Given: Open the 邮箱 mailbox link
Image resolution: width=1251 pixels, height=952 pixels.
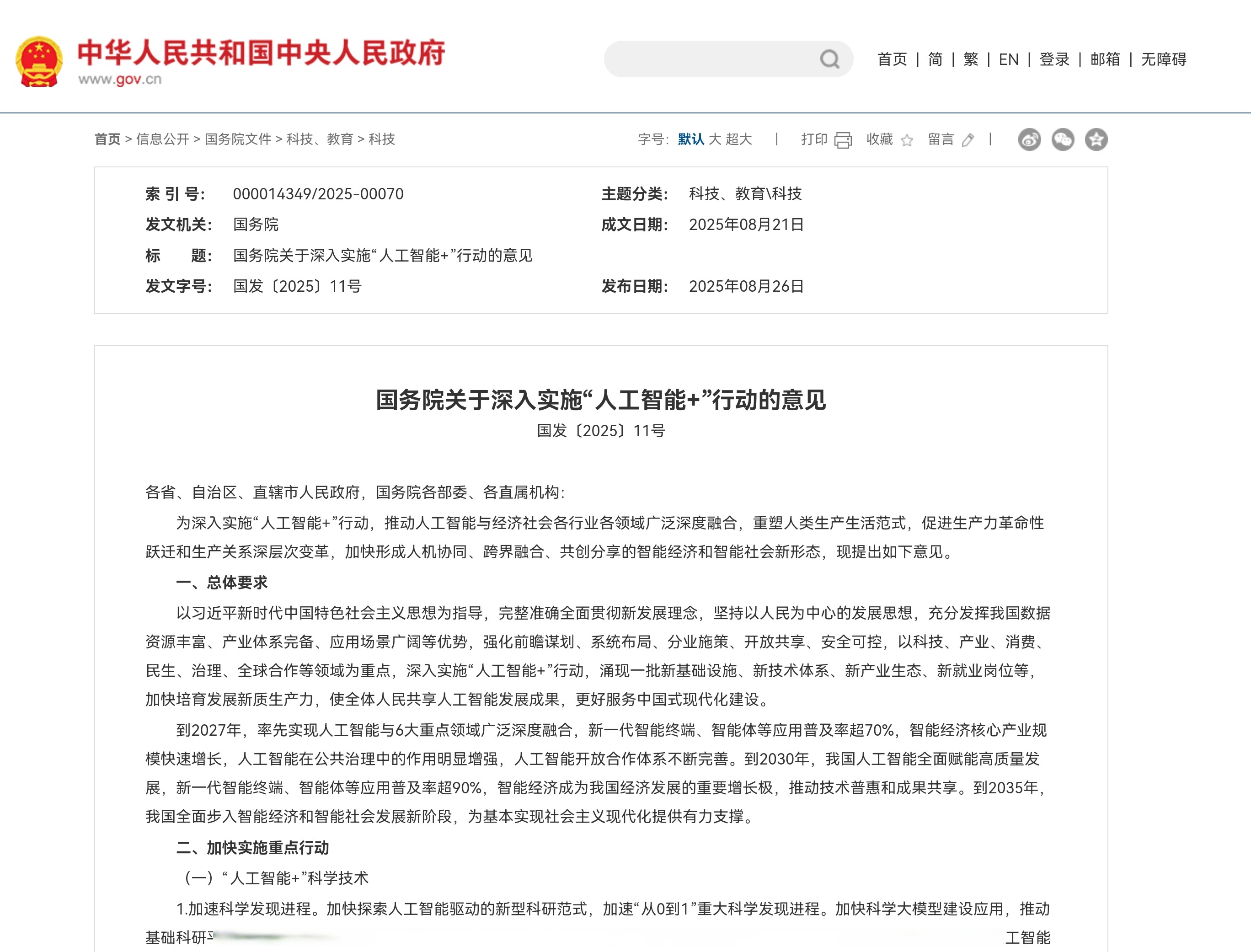Looking at the screenshot, I should (1105, 59).
